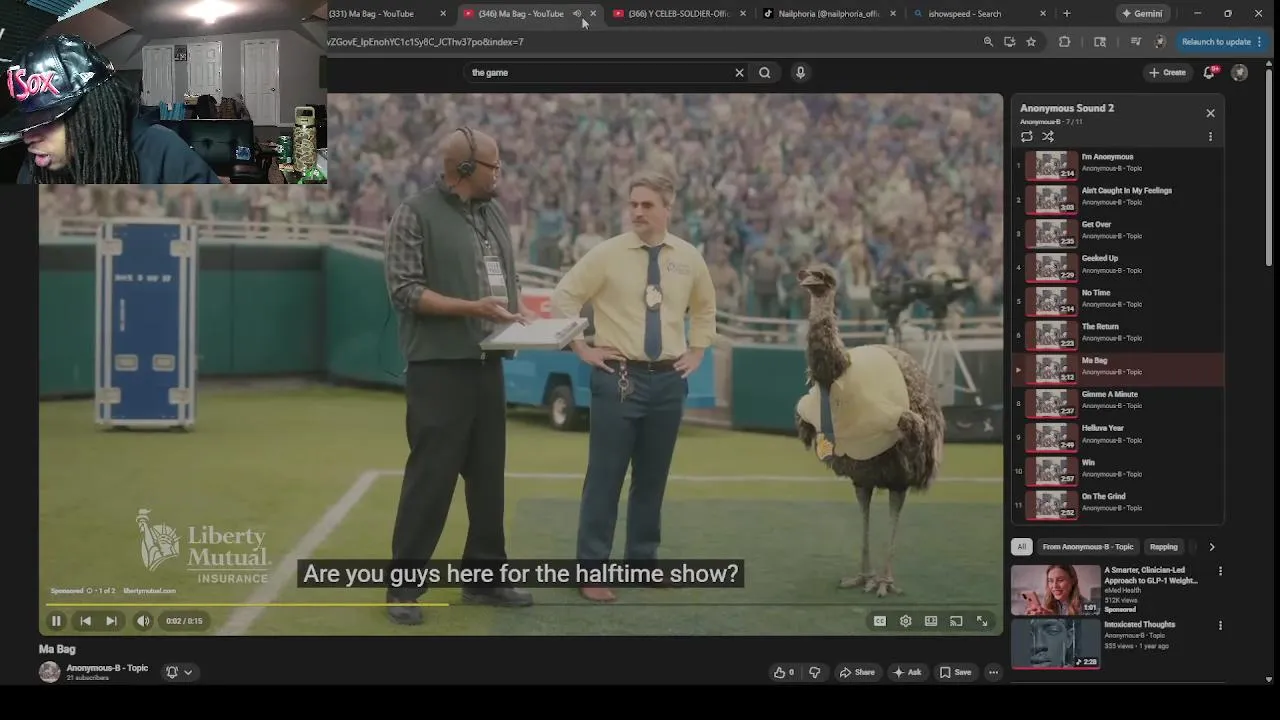Open options for GLP-1 sponsored video

click(x=1220, y=571)
